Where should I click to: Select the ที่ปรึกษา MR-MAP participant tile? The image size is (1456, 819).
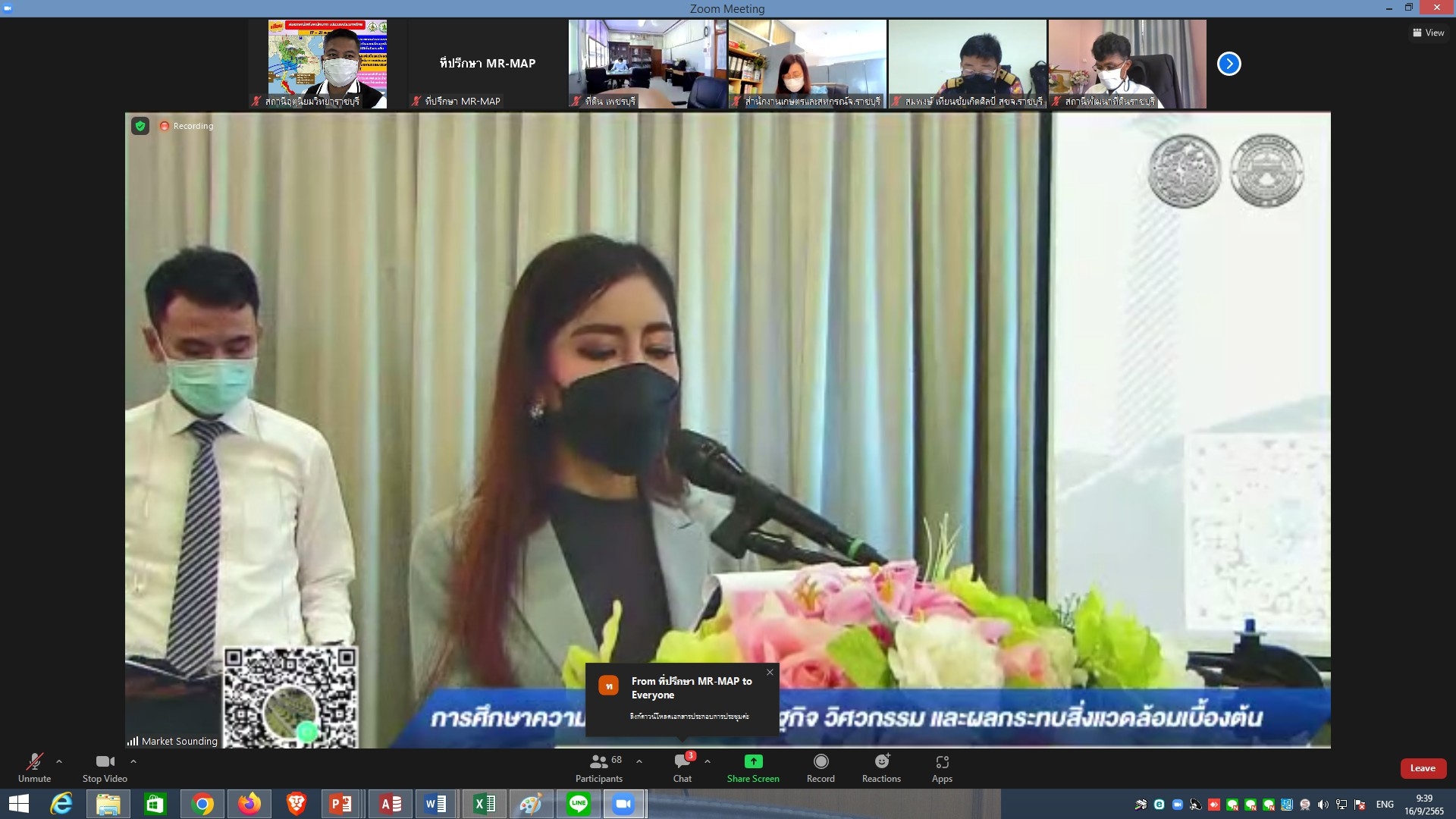488,64
